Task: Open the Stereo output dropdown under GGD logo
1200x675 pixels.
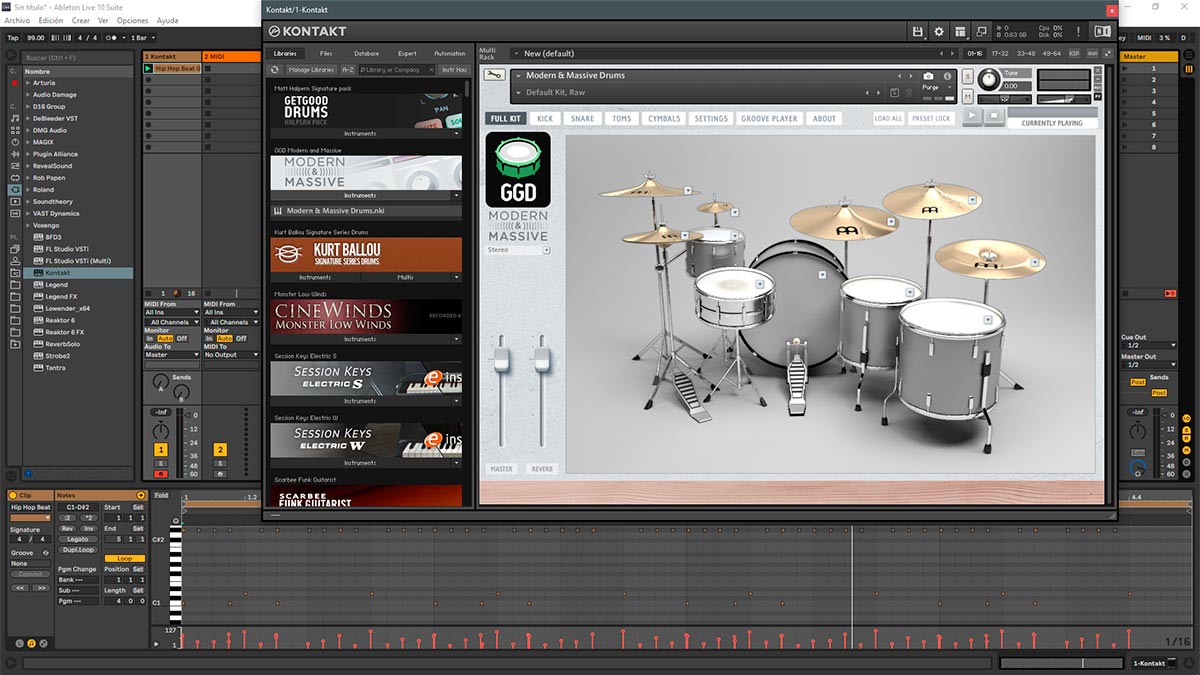Action: (518, 250)
